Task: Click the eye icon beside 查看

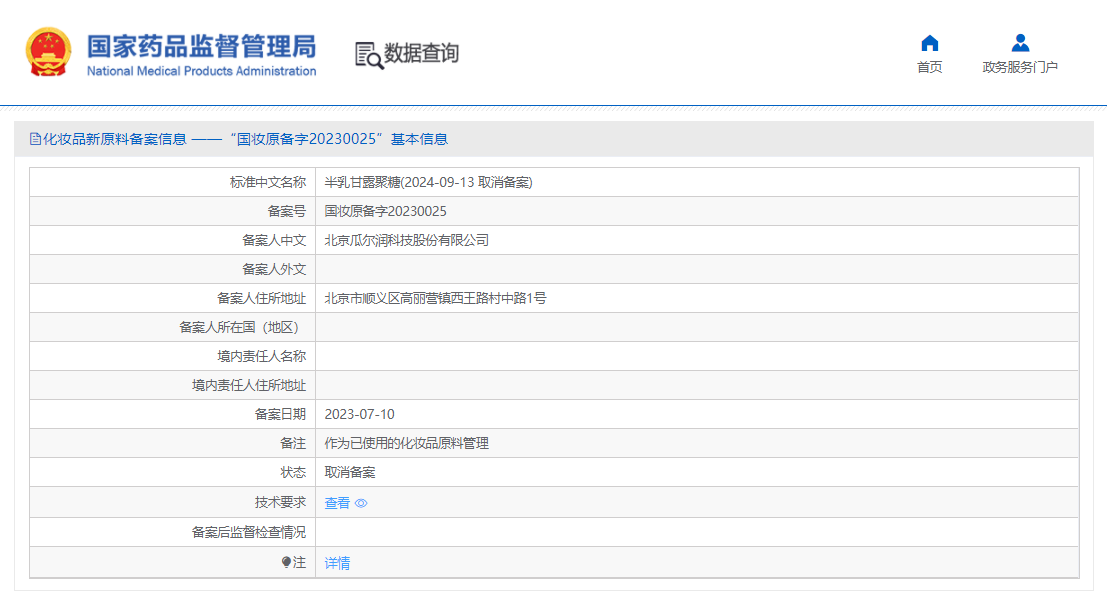Action: click(x=361, y=503)
